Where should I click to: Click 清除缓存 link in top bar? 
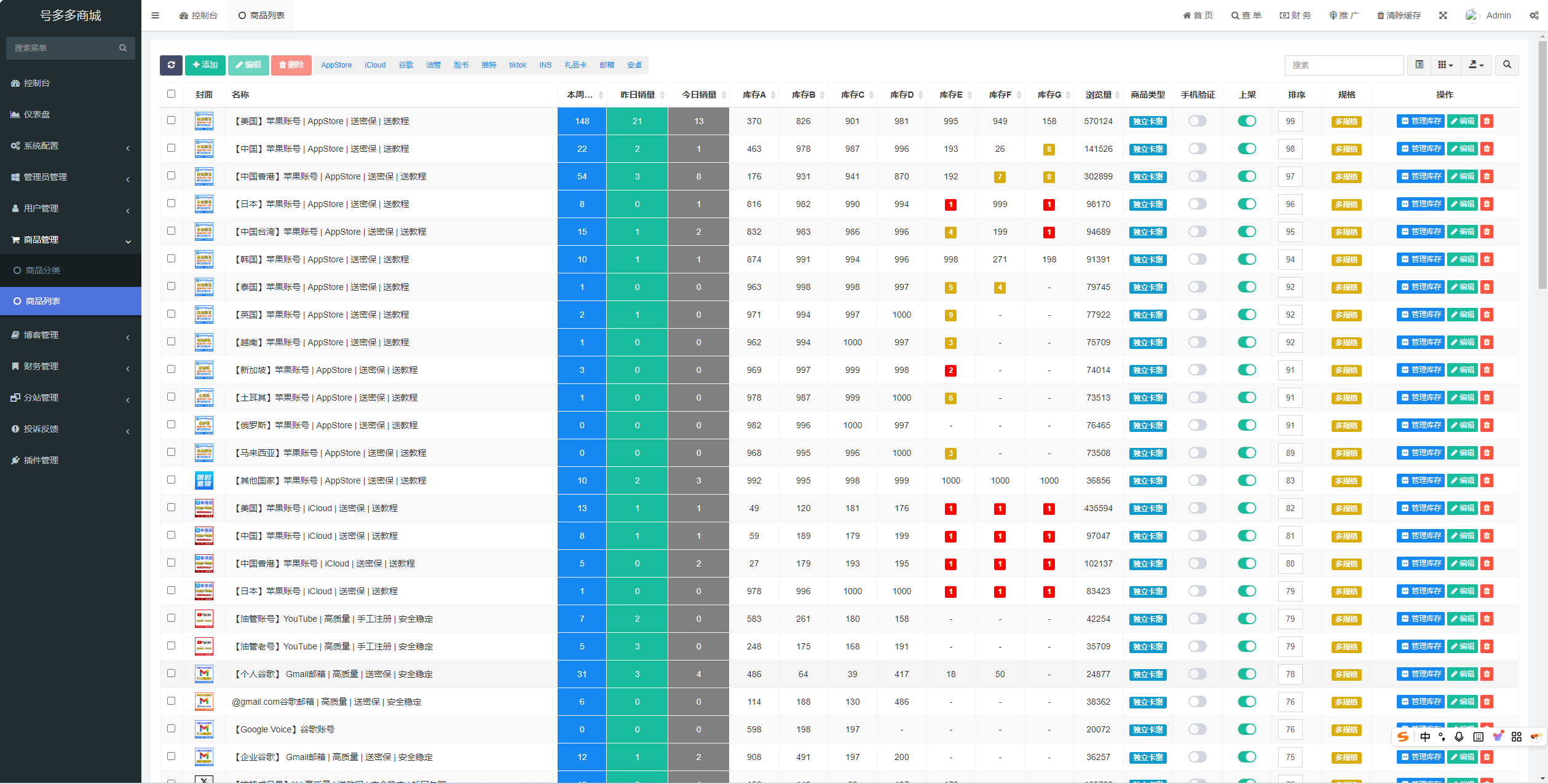[1399, 15]
